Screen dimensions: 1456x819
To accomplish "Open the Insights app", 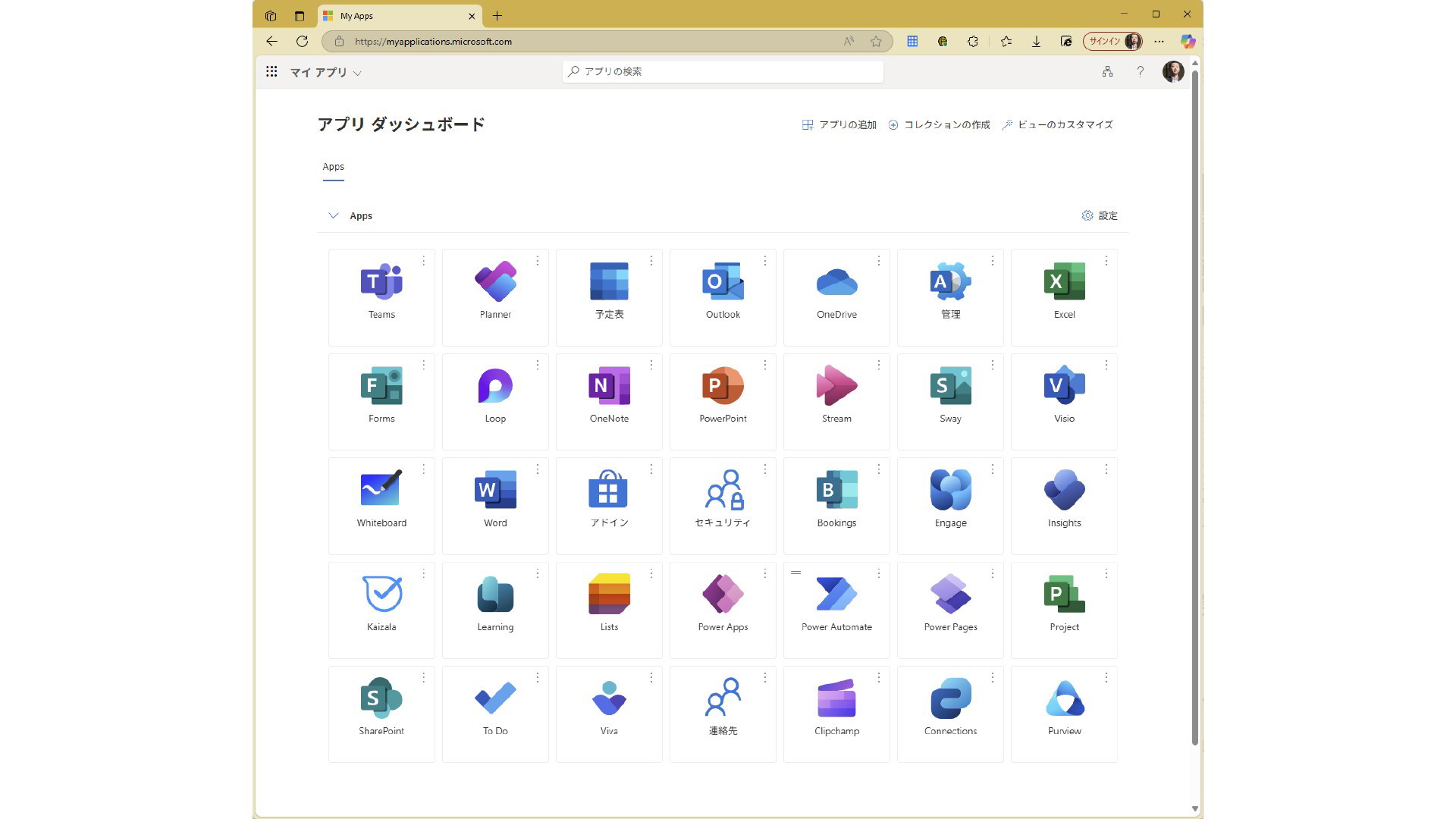I will (x=1064, y=506).
